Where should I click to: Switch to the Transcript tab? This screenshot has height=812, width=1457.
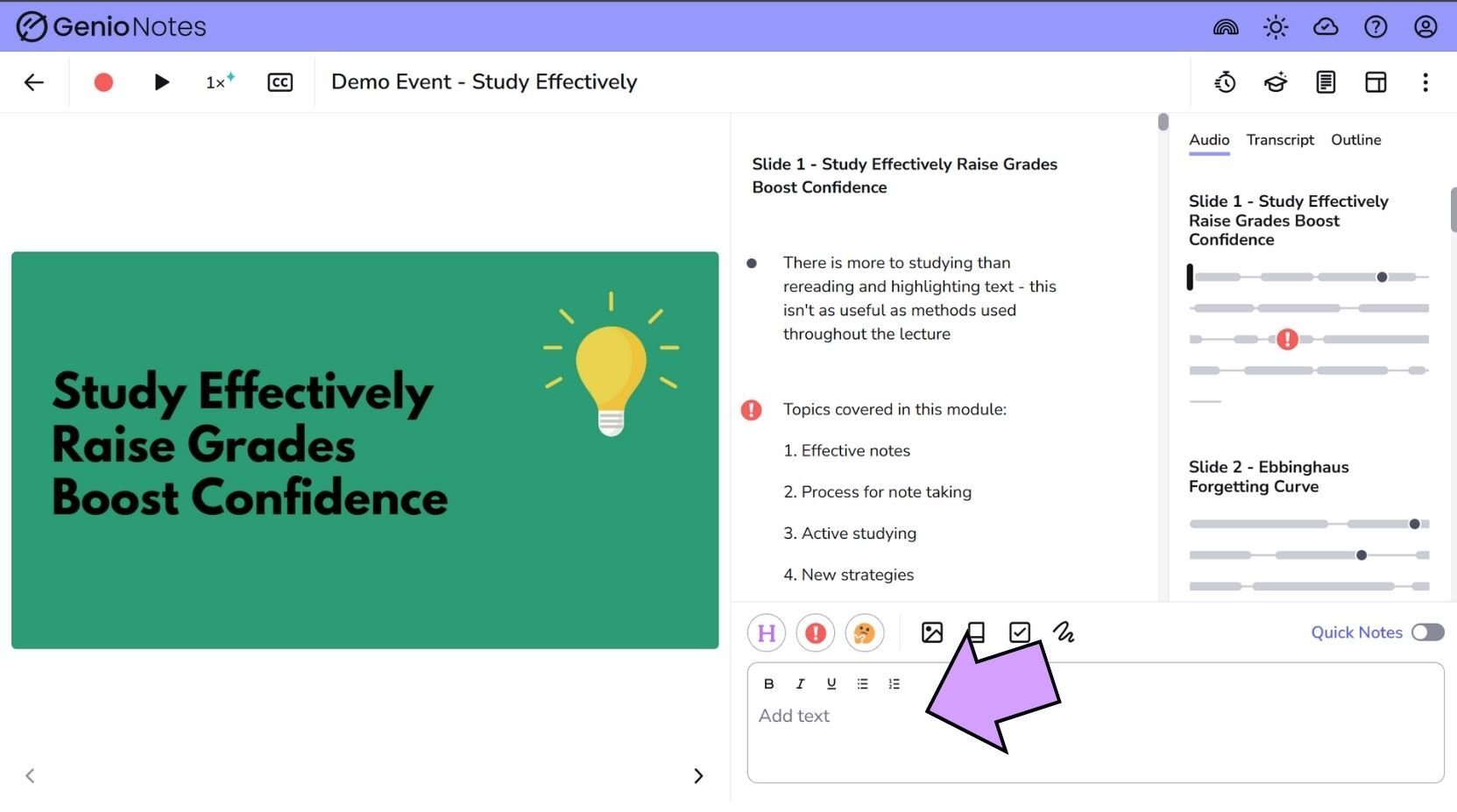click(1280, 139)
